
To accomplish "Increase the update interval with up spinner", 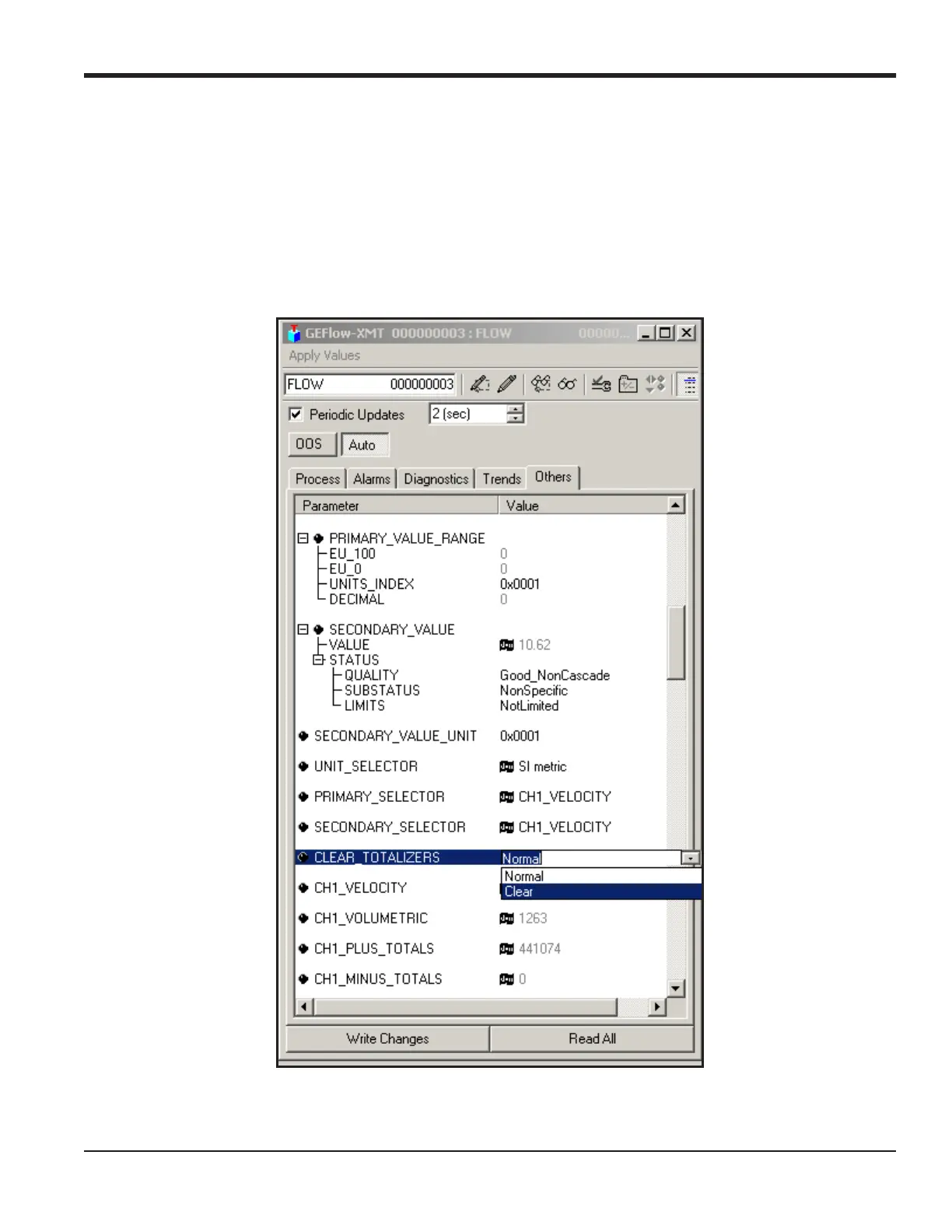I will (515, 408).
